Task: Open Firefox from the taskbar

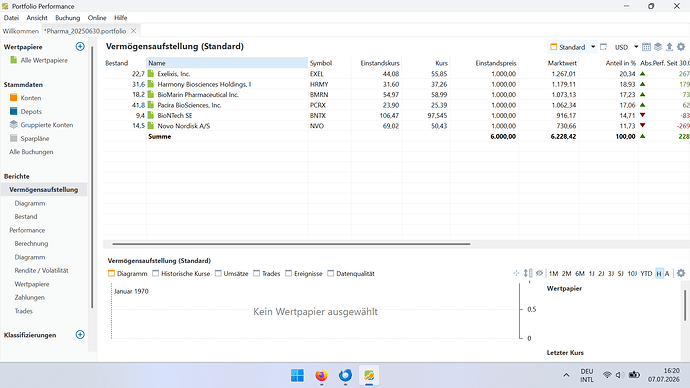Action: [321, 375]
